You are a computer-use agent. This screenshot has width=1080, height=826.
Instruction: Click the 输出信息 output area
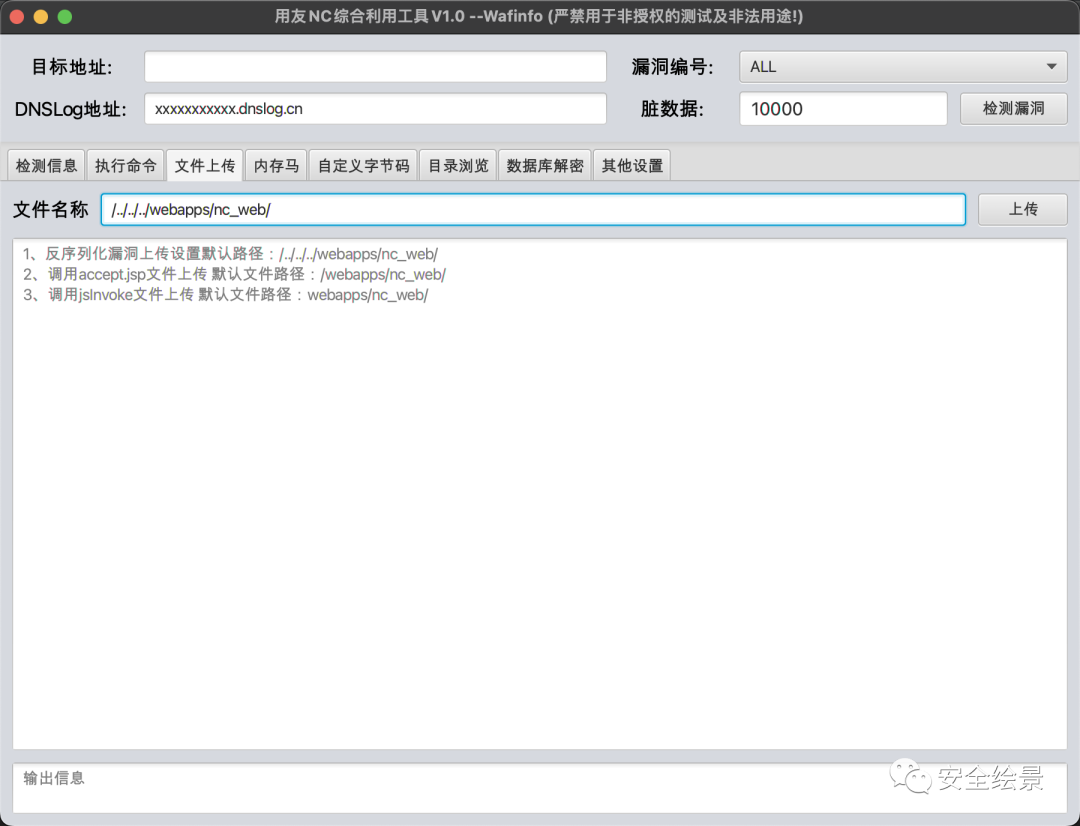pyautogui.click(x=540, y=788)
